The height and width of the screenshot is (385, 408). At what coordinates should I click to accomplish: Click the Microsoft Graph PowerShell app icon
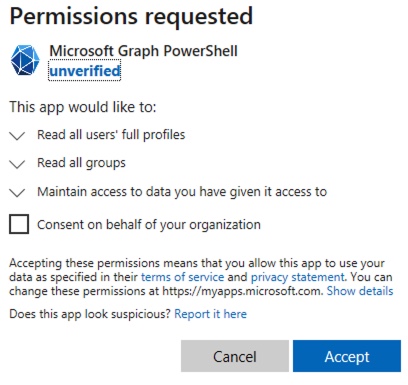pos(25,60)
